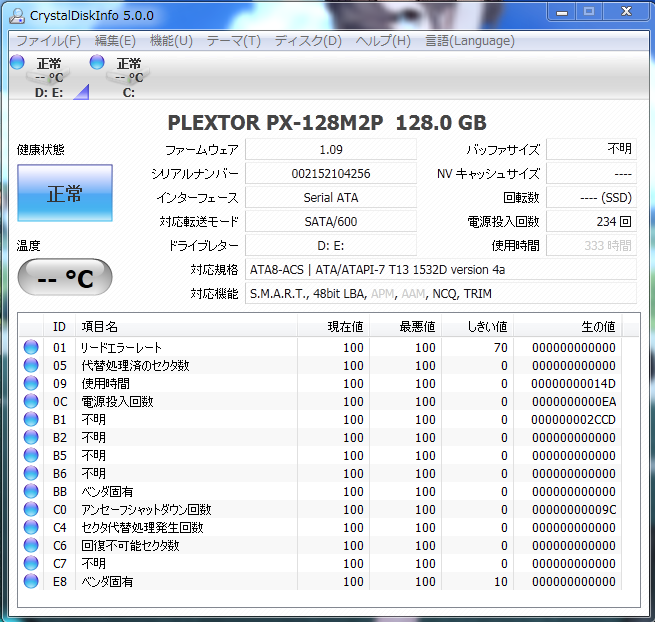The width and height of the screenshot is (655, 622).
Task: Select the D: E: disk status icon
Action: (48, 77)
